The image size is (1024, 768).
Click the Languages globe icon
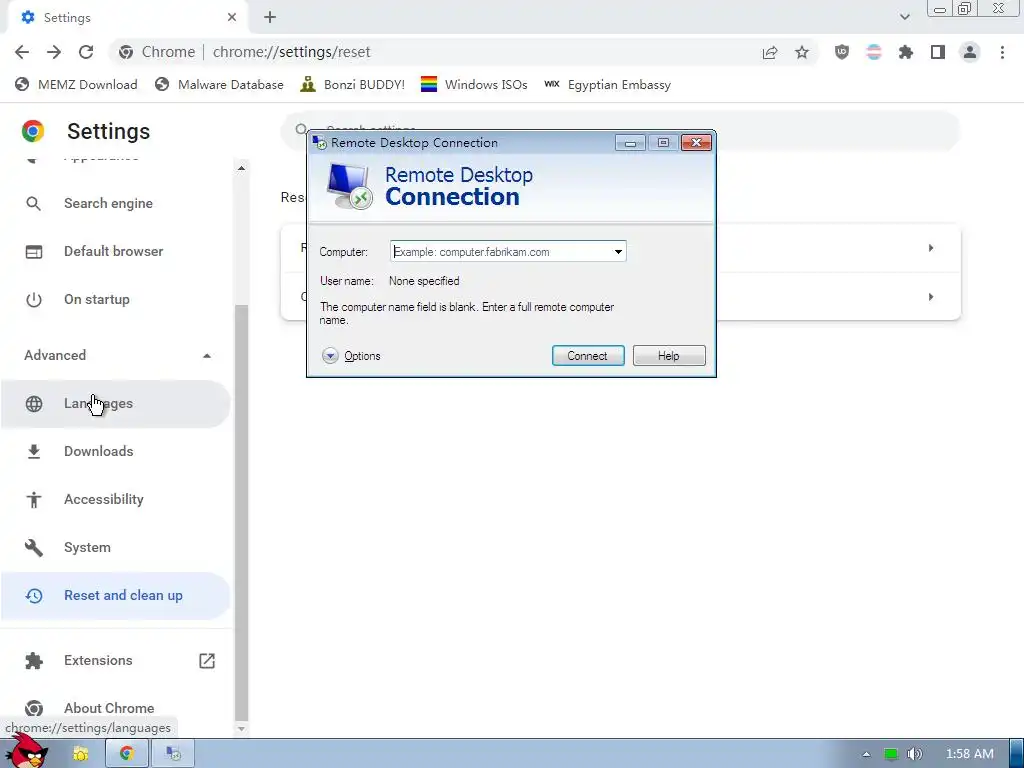(34, 404)
